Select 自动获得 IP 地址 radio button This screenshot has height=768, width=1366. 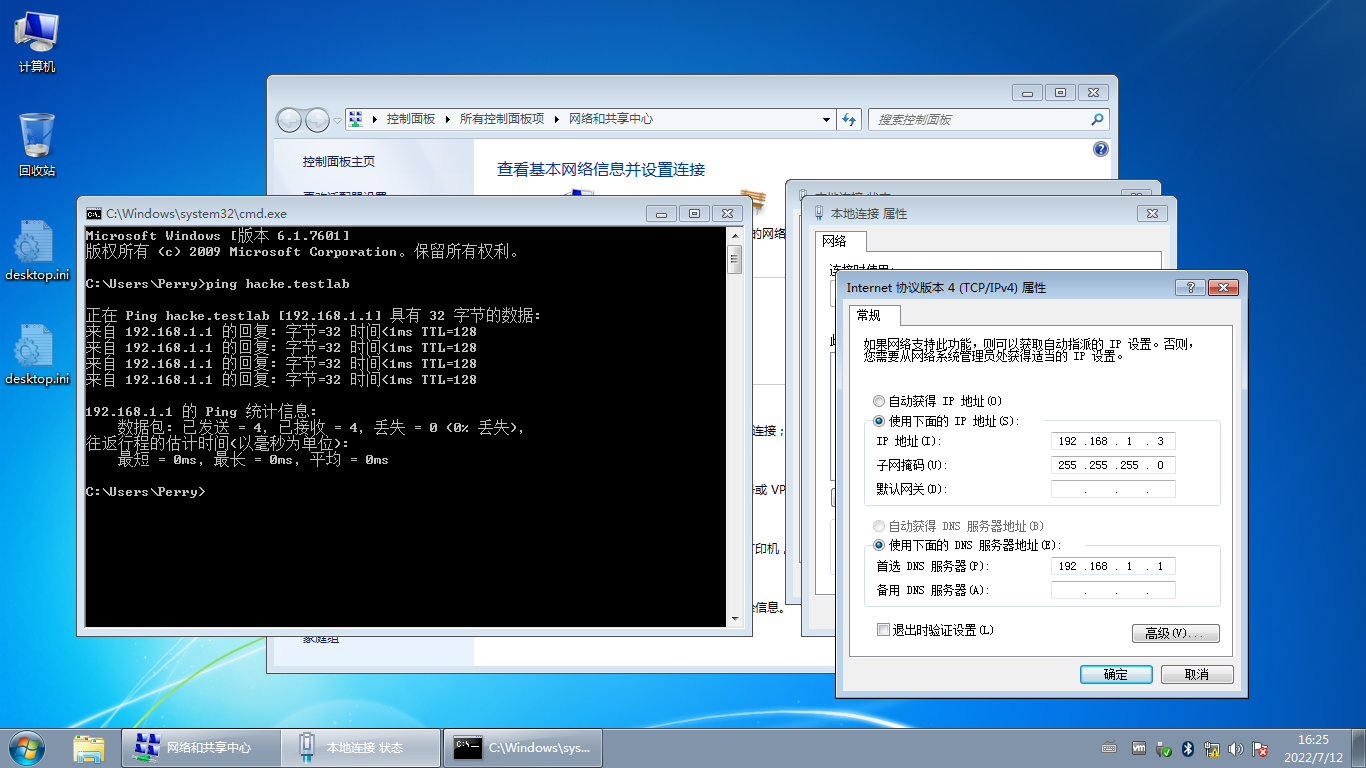879,400
